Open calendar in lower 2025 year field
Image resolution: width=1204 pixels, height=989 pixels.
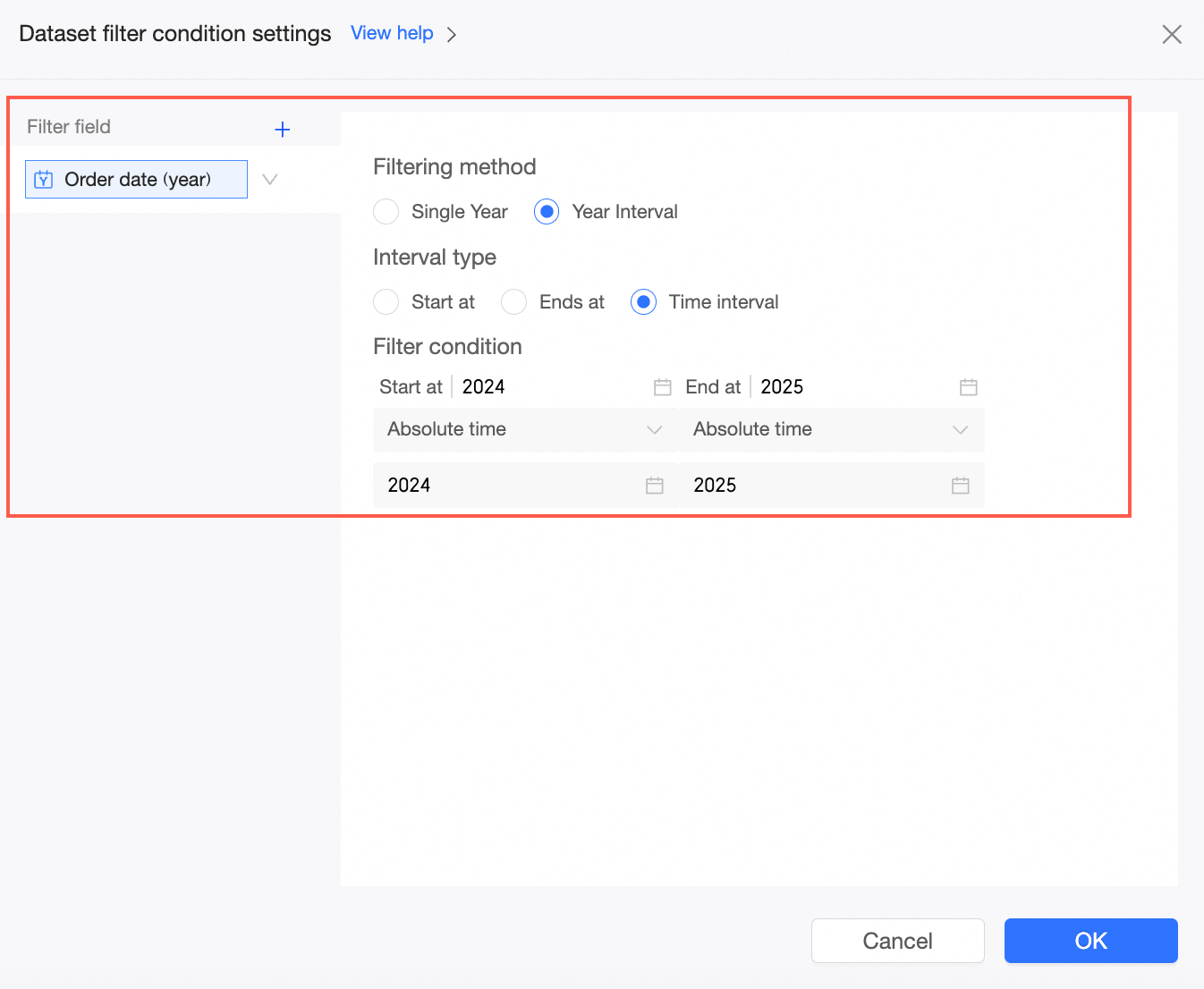[x=961, y=486]
